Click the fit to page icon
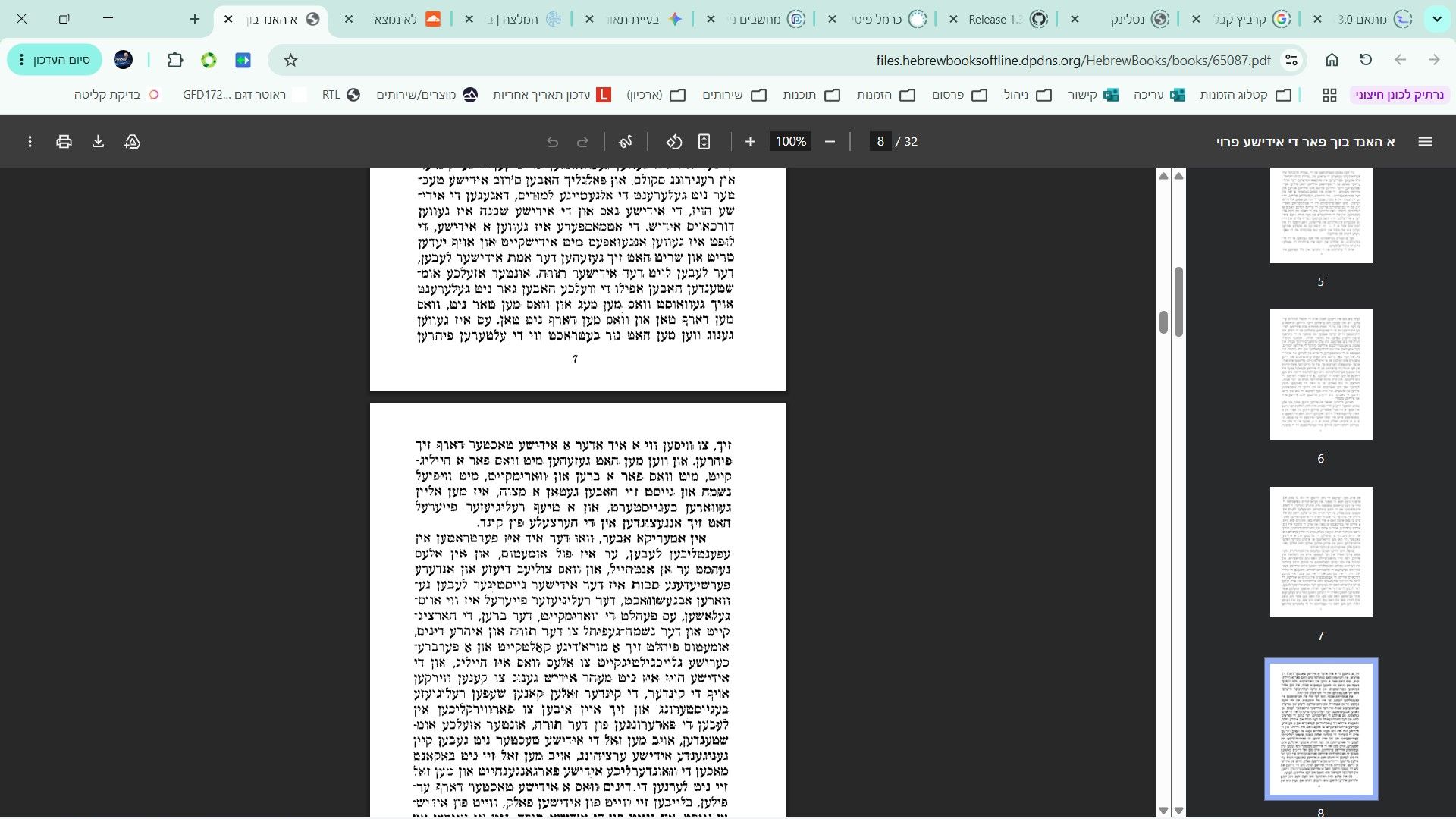 [704, 142]
